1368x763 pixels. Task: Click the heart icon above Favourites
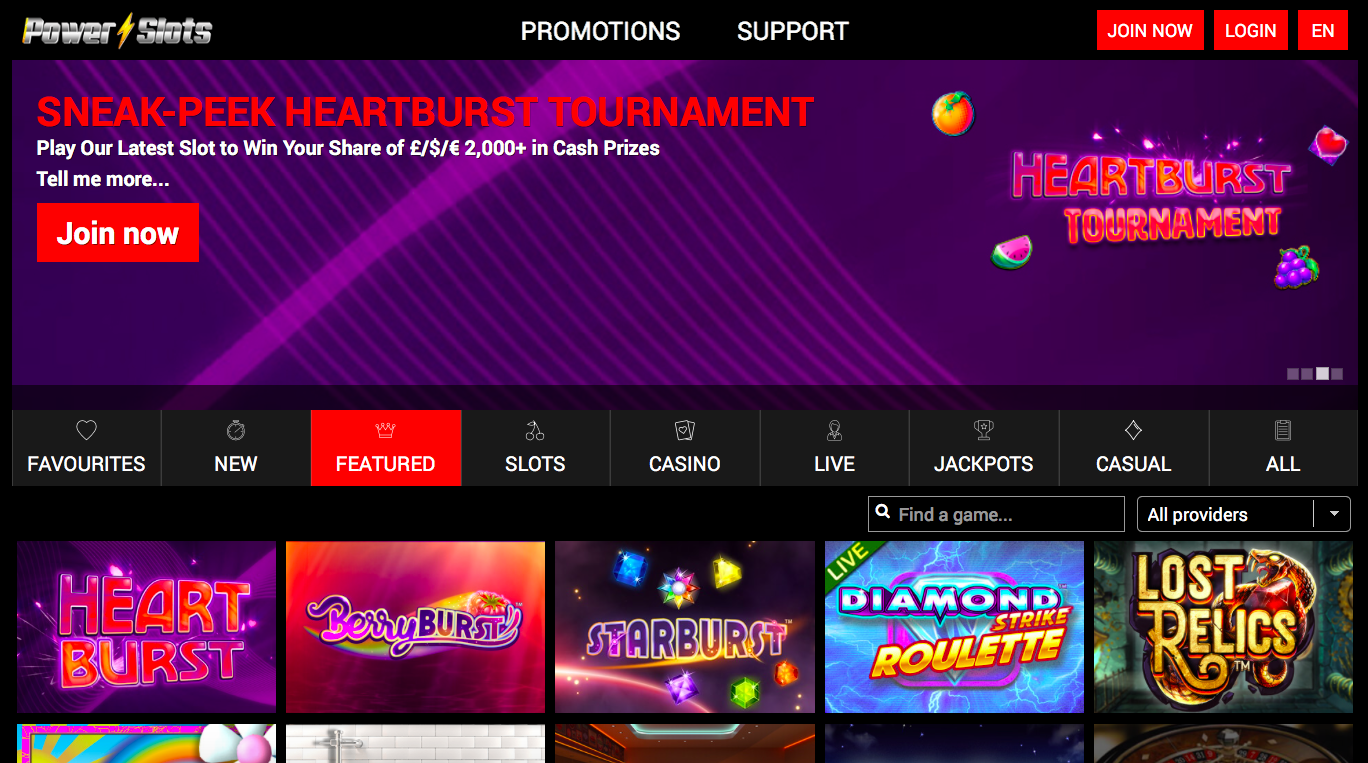[x=87, y=430]
